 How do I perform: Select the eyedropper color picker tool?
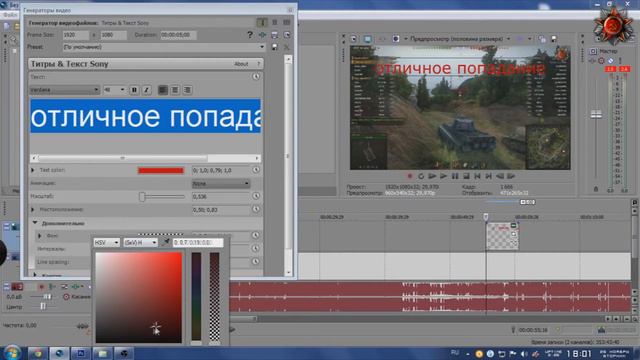(166, 242)
